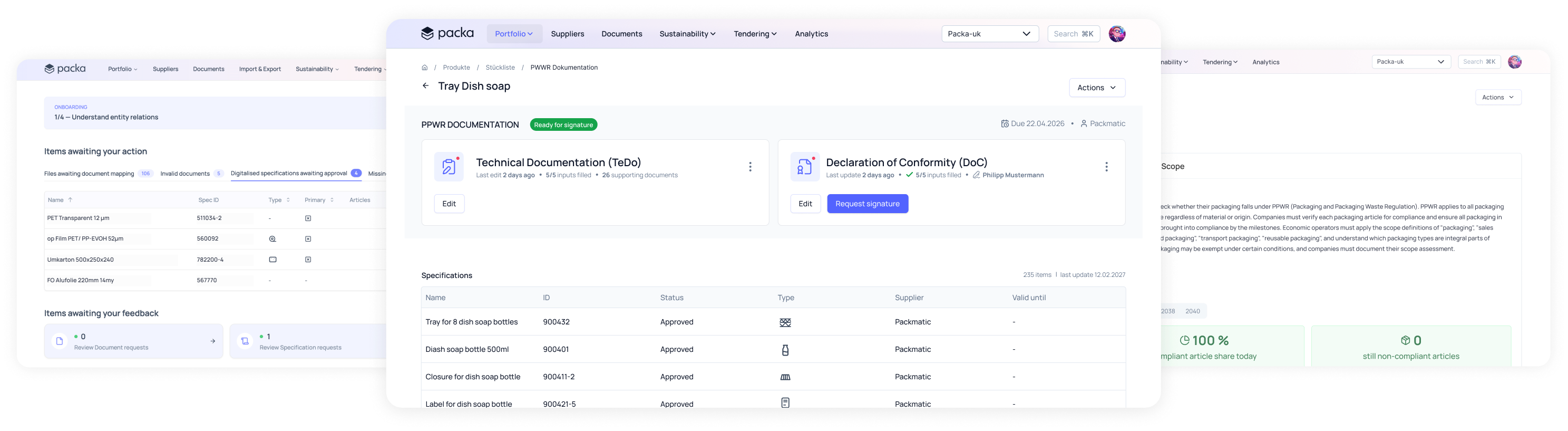Sort by Primary column in left window
This screenshot has height=431, width=1568.
click(x=319, y=200)
